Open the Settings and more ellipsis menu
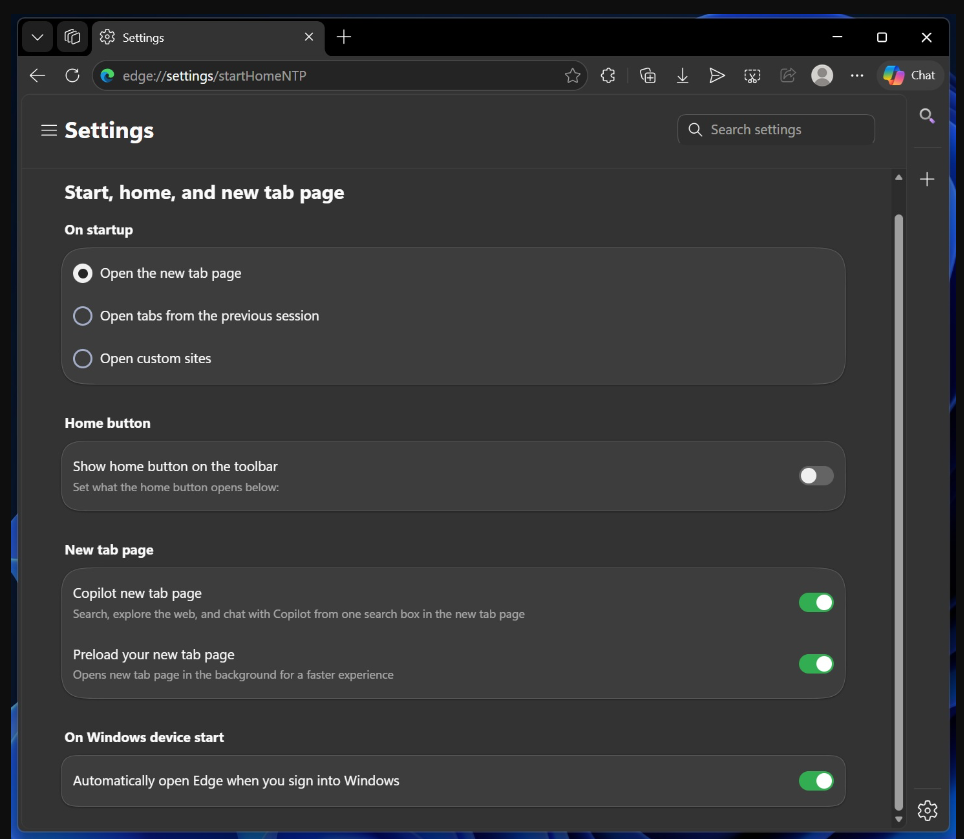The height and width of the screenshot is (839, 964). point(857,75)
